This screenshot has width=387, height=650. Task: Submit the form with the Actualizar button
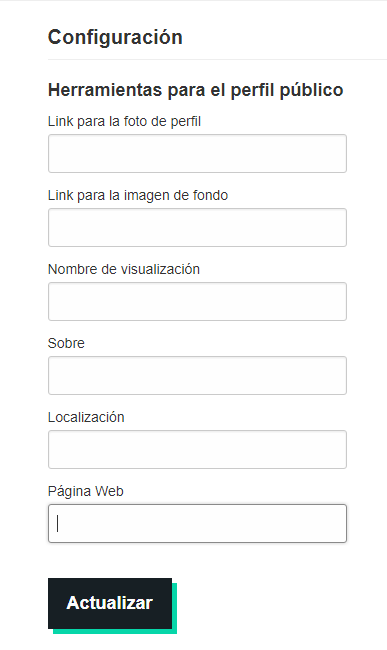click(110, 604)
